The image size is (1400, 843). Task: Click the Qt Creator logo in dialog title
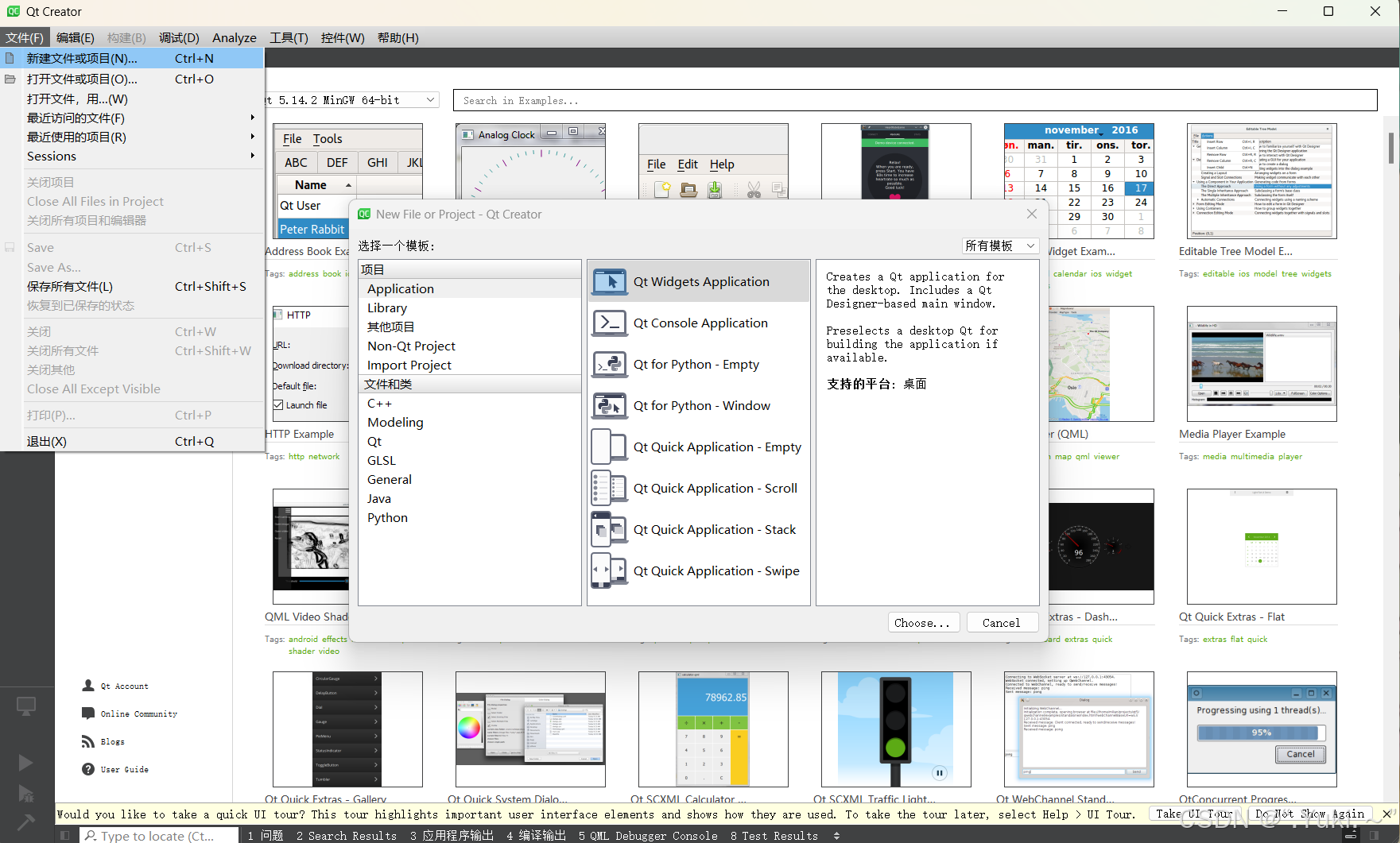pyautogui.click(x=364, y=214)
